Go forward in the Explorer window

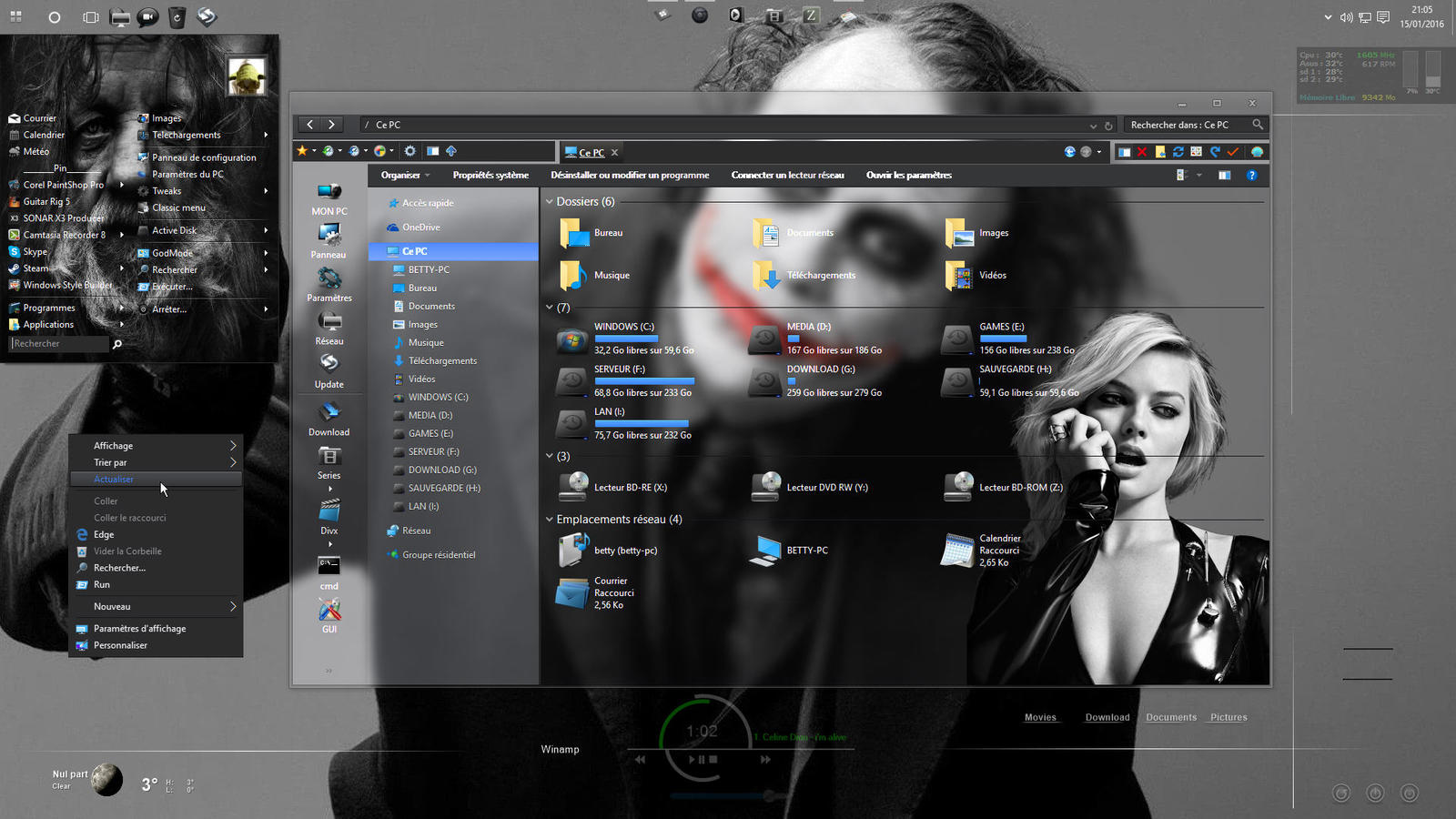click(x=332, y=125)
